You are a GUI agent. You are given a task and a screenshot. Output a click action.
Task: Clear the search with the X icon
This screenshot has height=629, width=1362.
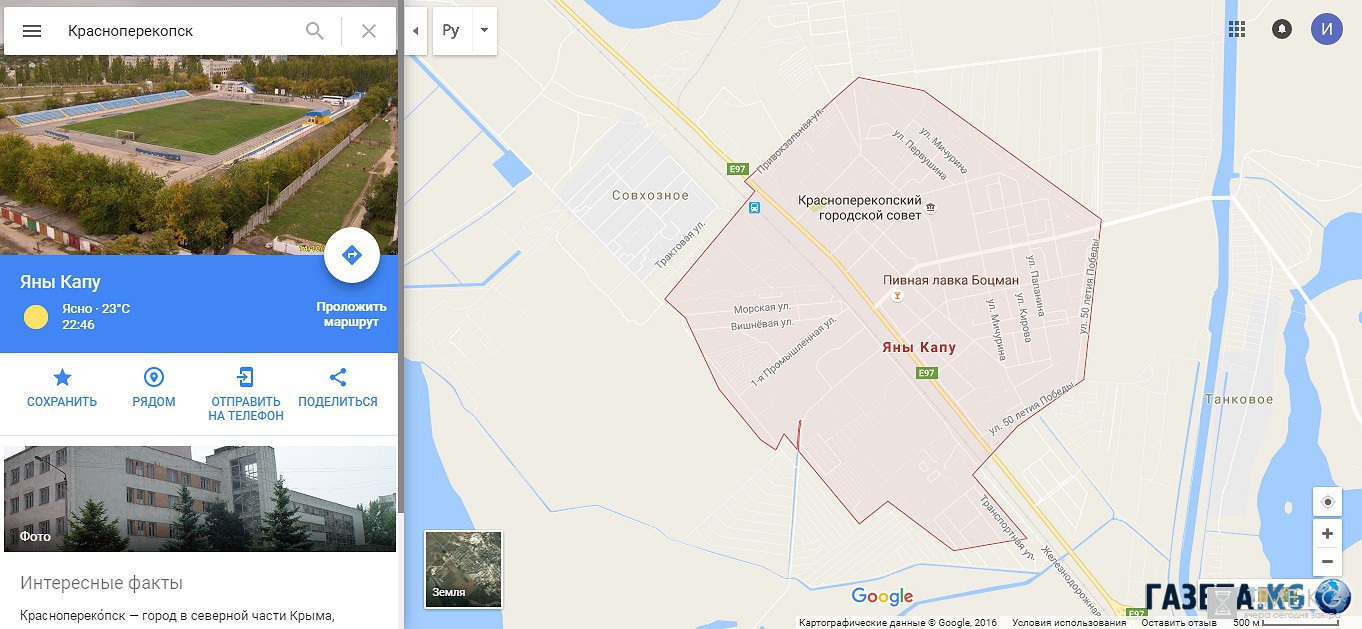click(369, 31)
